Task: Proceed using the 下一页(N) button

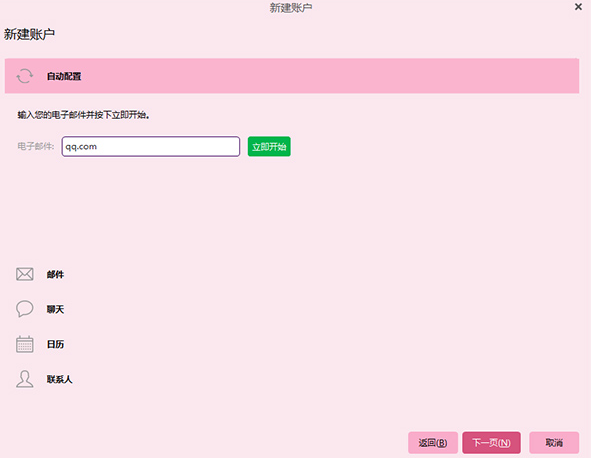Action: click(491, 443)
